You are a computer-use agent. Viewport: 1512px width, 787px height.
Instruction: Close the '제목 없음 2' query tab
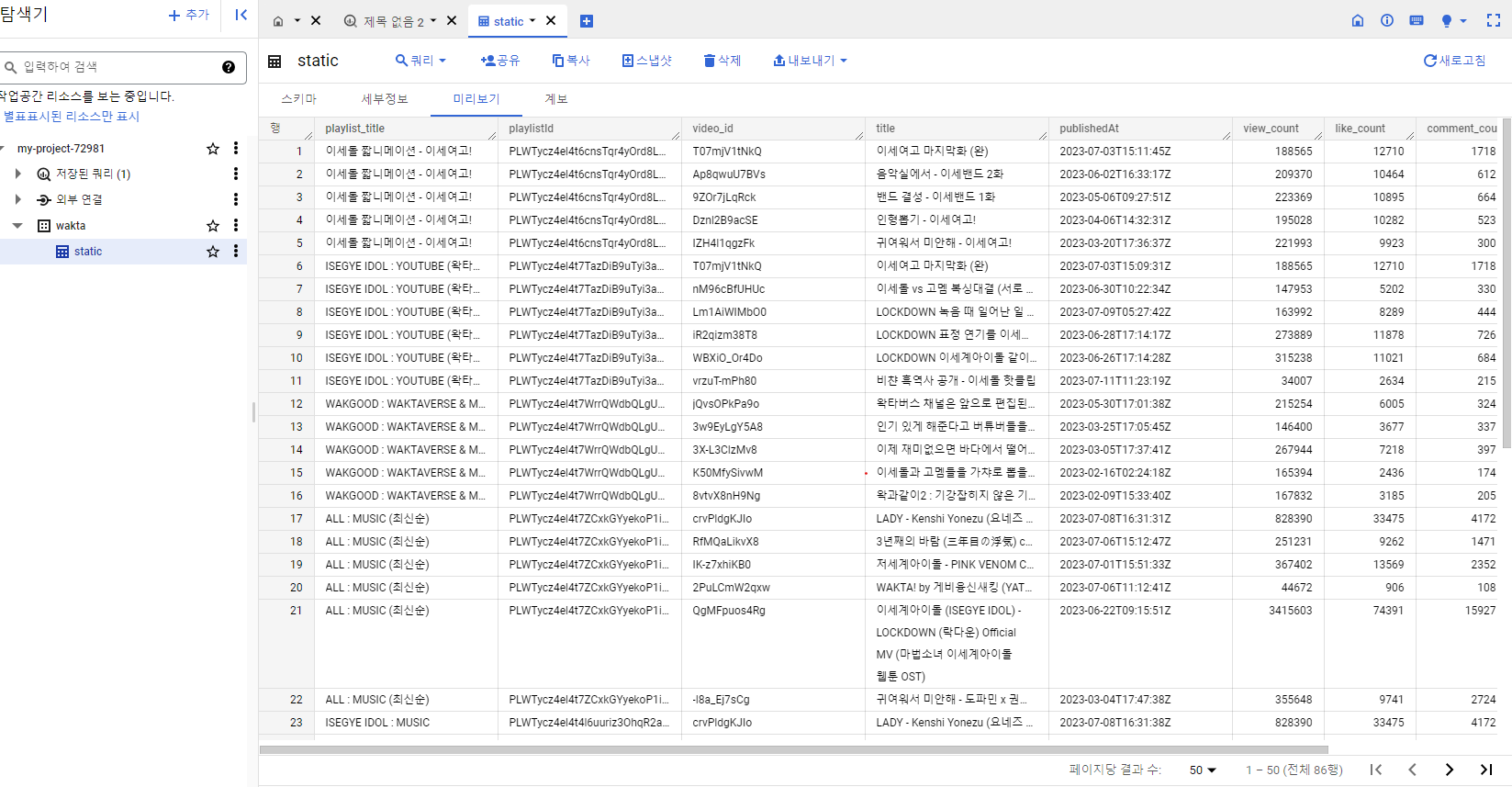[451, 20]
